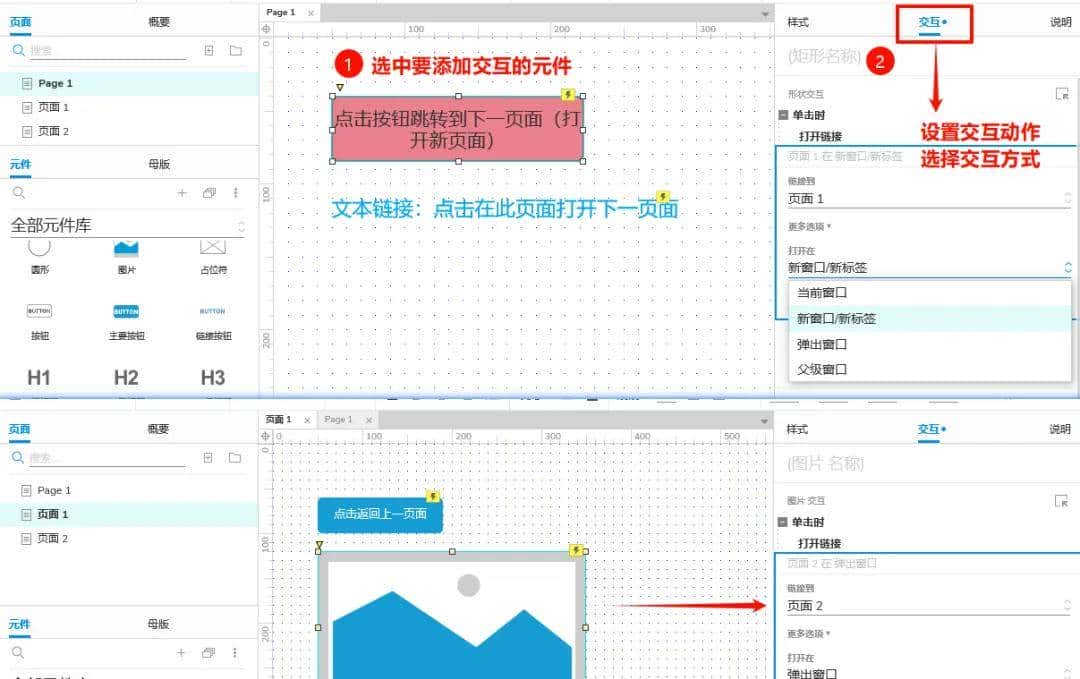Click the search magnifier icon in 页面 panel
Screen dimensions: 1080x679
(20, 49)
